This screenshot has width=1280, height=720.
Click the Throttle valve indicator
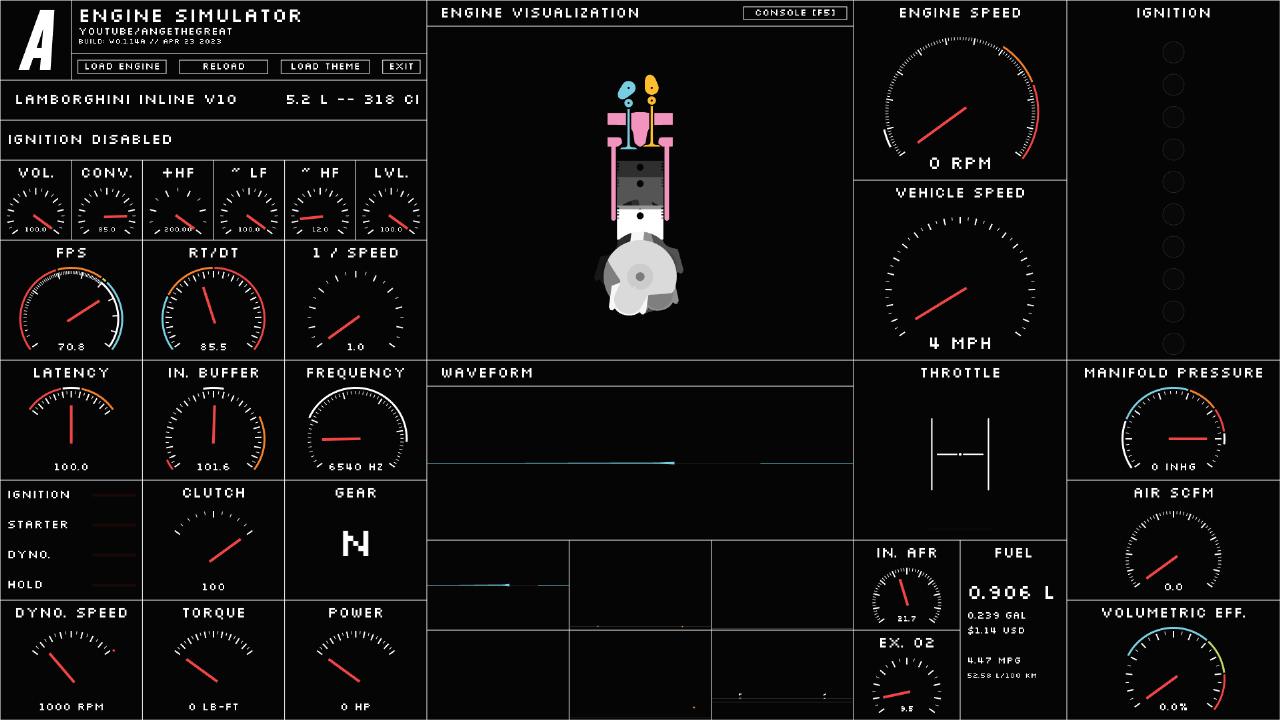pos(960,454)
